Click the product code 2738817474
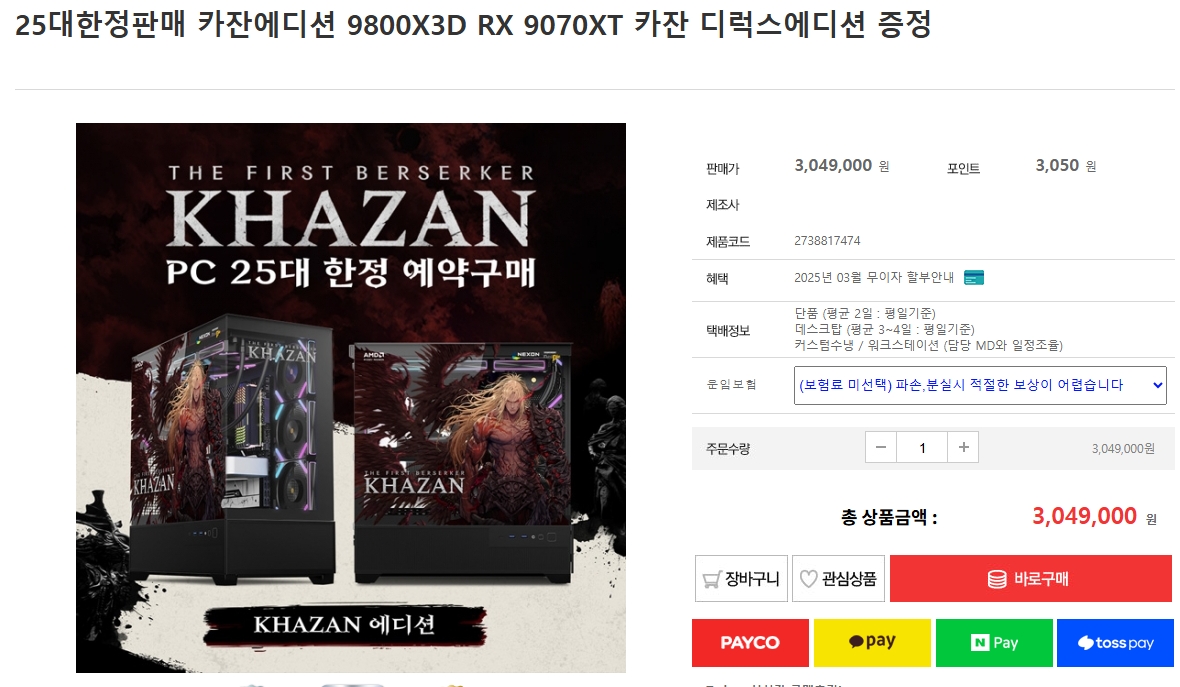 click(x=827, y=241)
